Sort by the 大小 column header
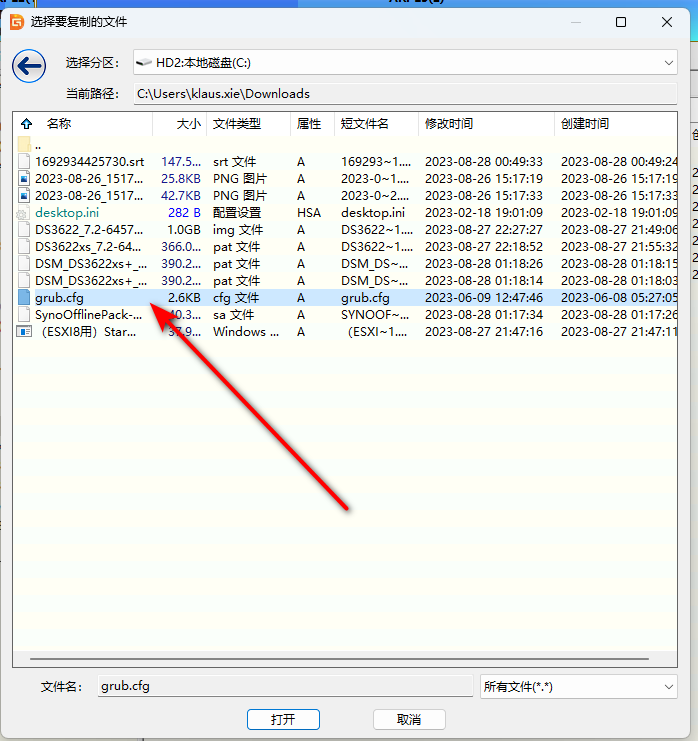This screenshot has width=698, height=741. coord(189,124)
